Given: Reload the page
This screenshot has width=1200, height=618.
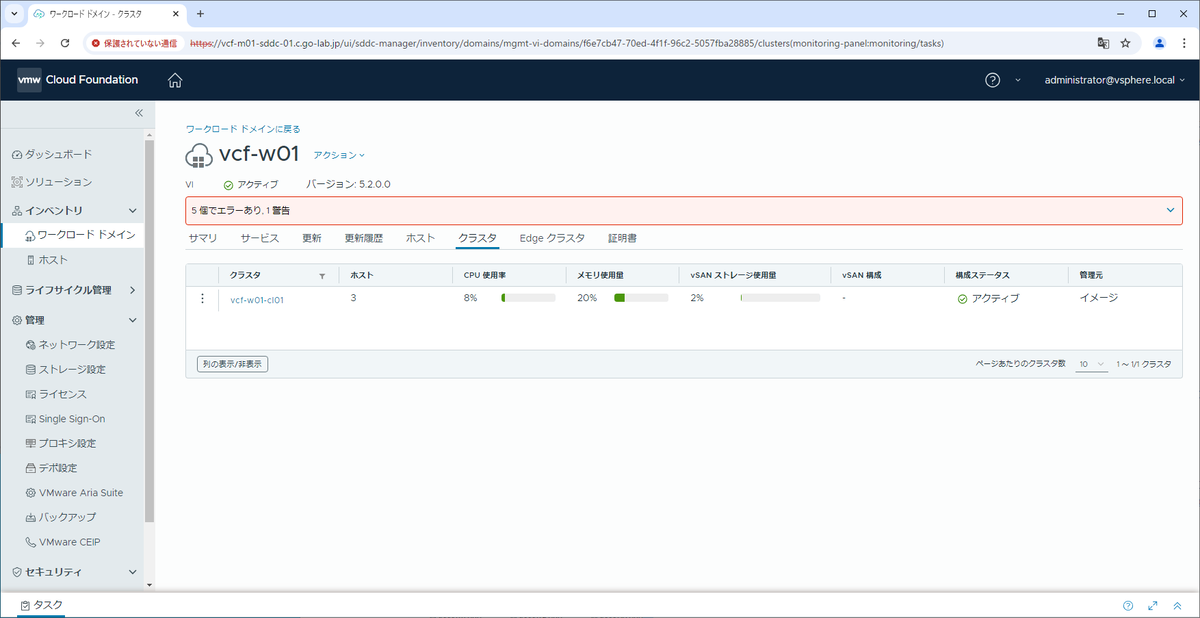Looking at the screenshot, I should coord(65,43).
